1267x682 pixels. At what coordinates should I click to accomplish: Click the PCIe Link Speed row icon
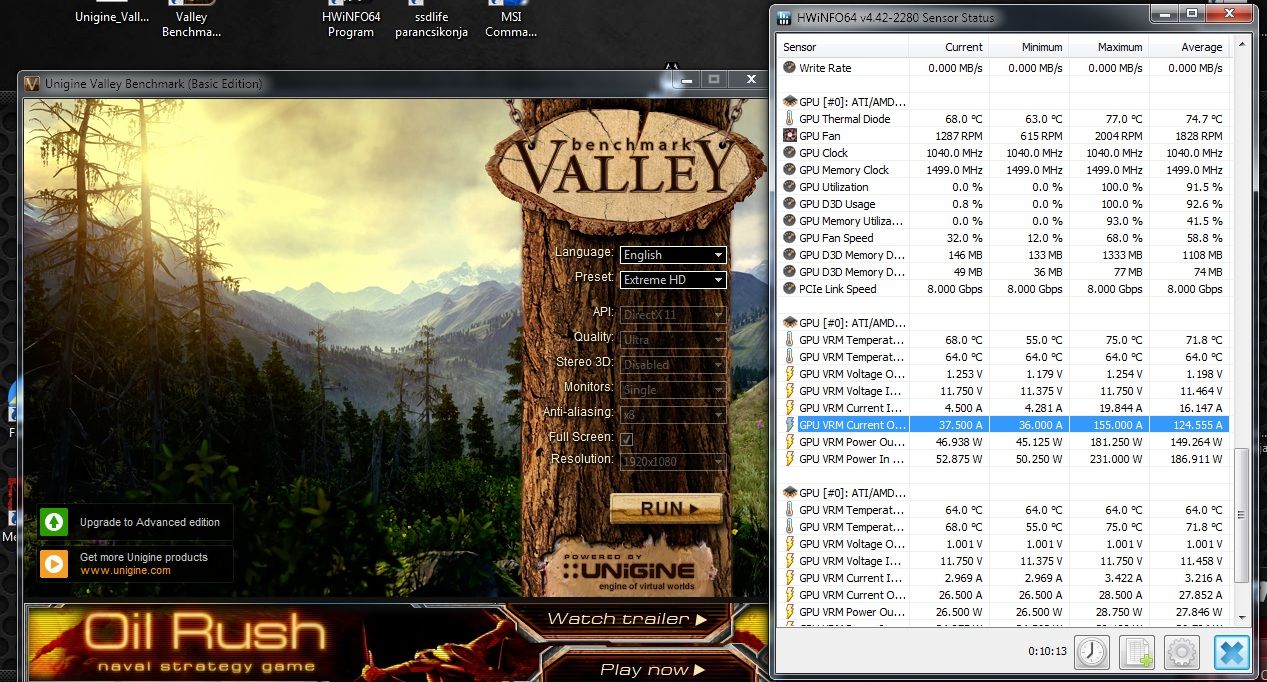[x=789, y=289]
